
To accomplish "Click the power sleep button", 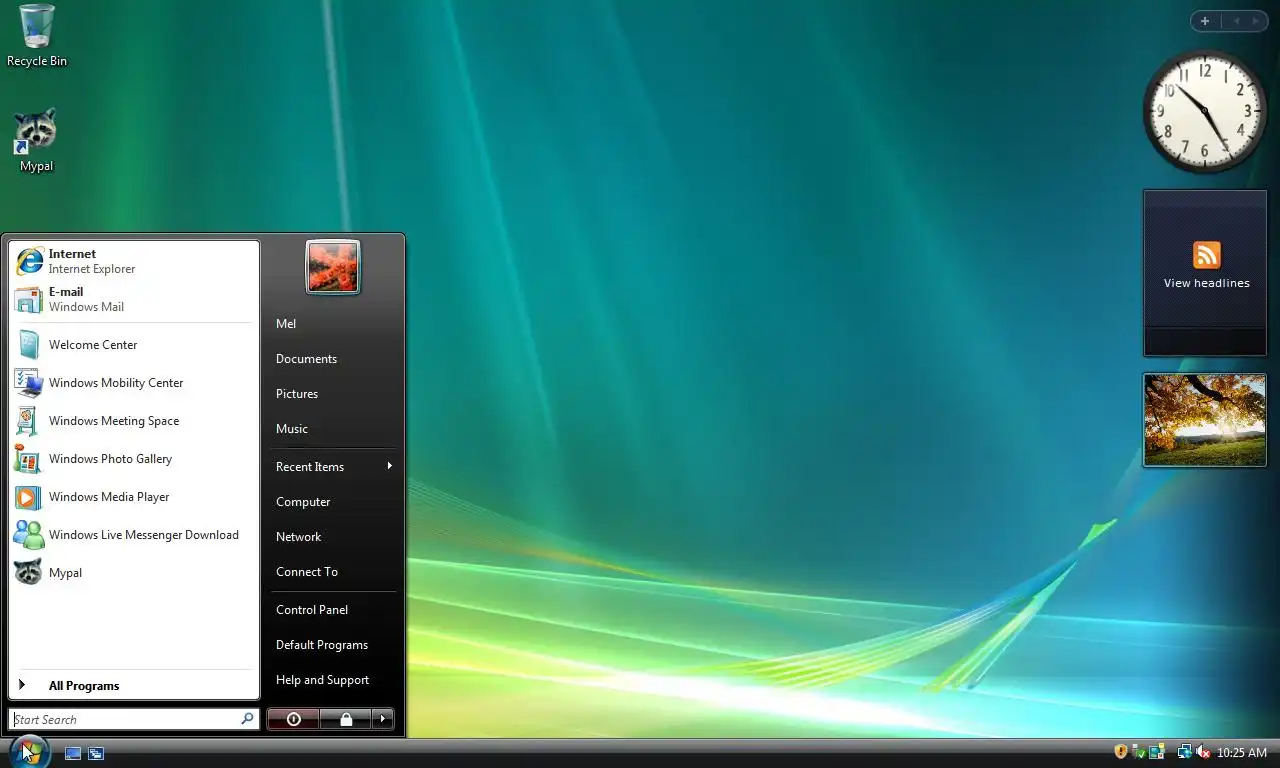I will 293,719.
